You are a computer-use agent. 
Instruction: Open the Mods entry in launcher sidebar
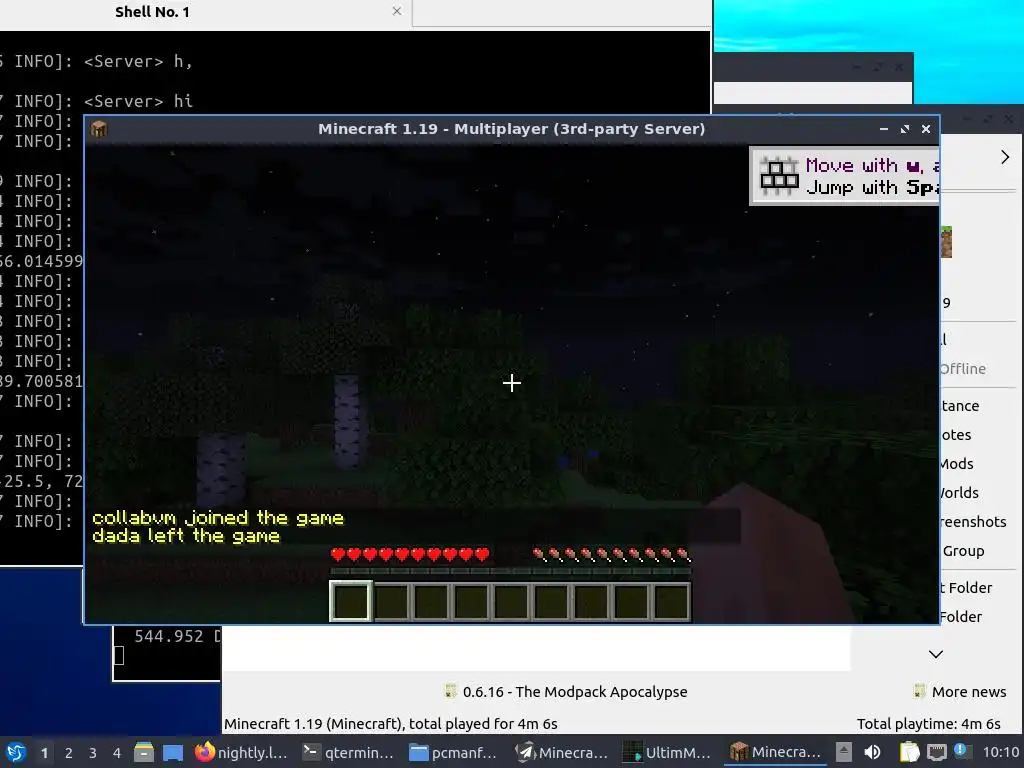(957, 464)
